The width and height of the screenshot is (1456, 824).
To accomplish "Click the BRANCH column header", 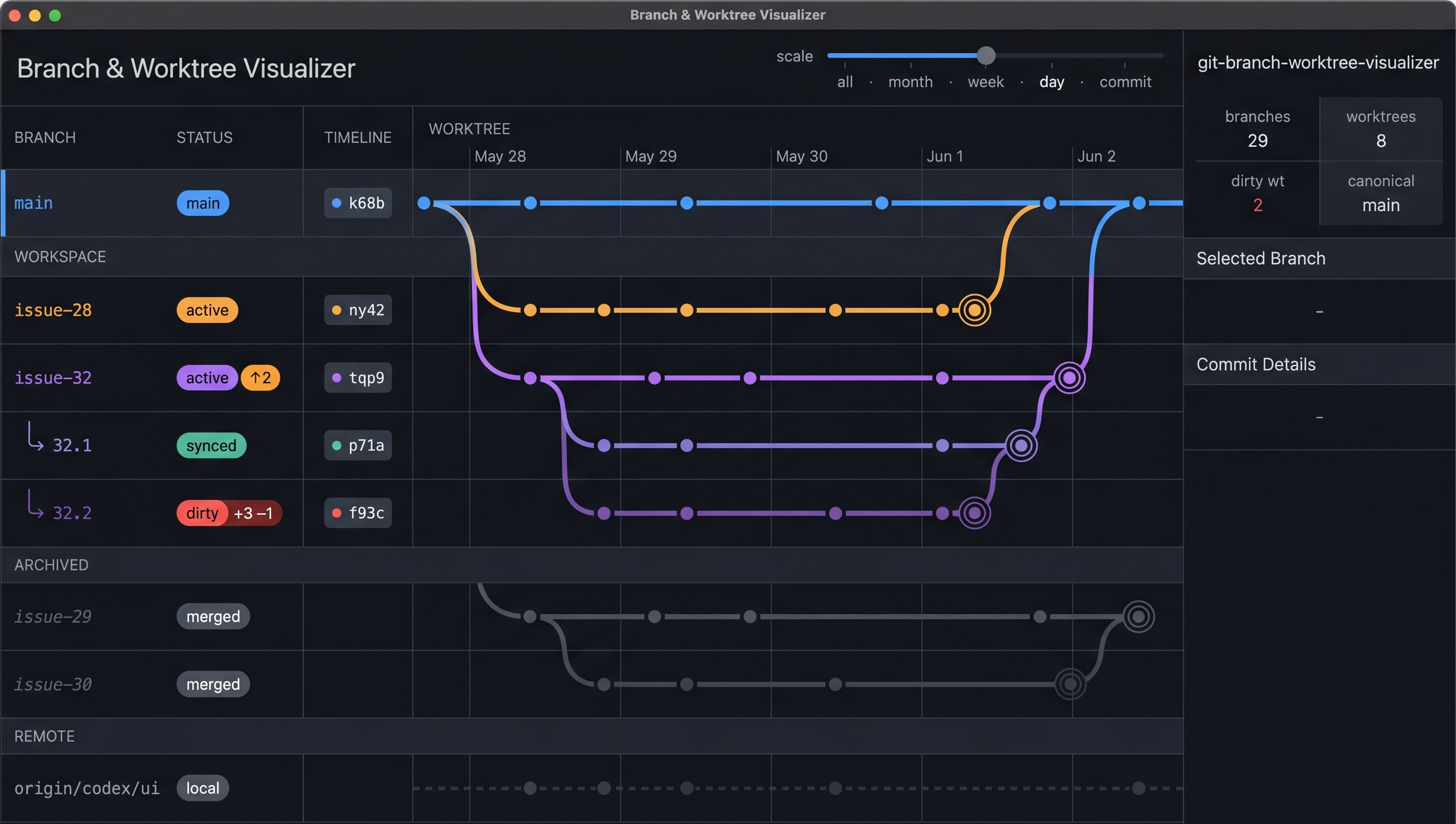I will coord(45,137).
